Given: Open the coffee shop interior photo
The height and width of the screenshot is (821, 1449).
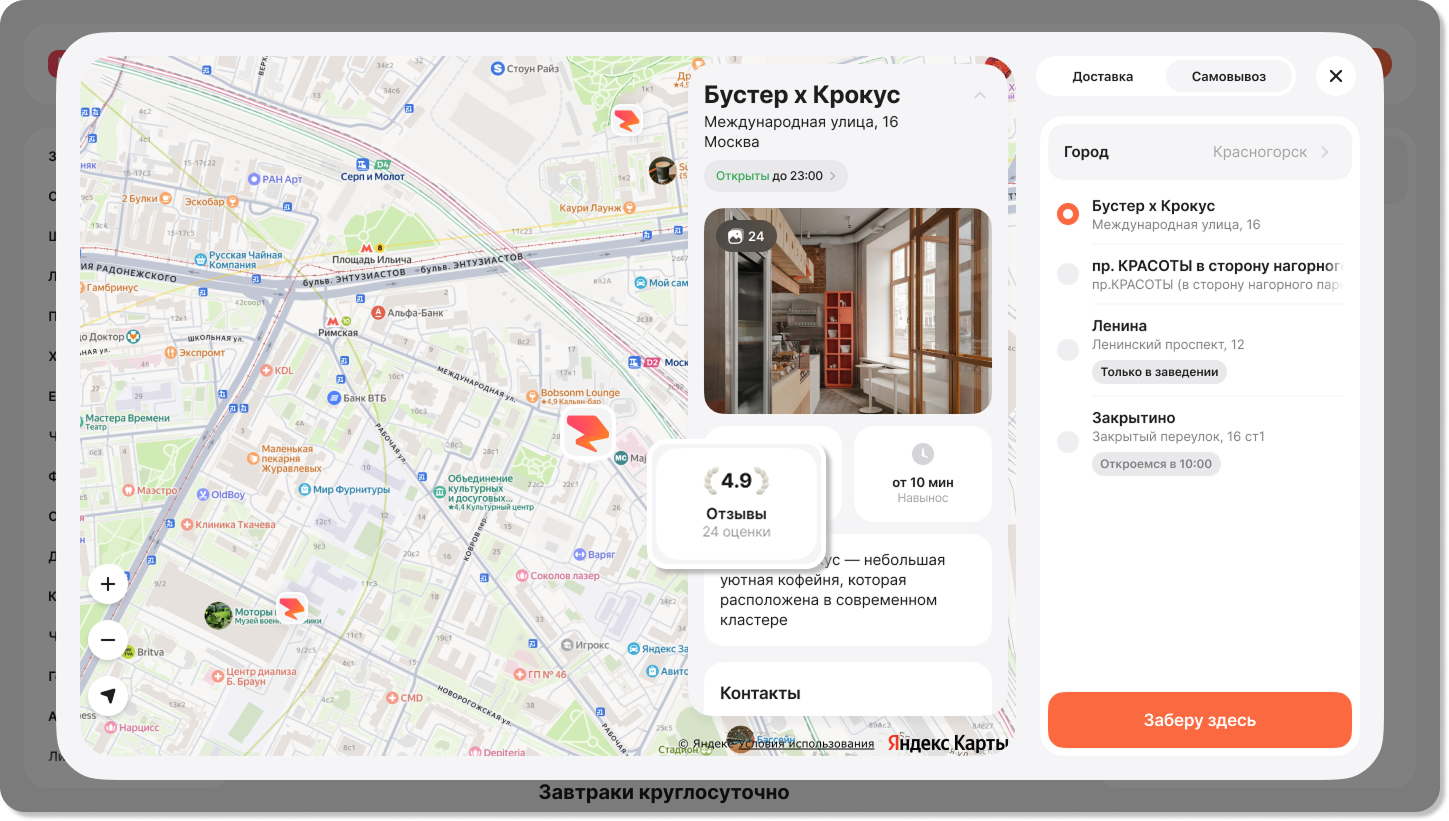Looking at the screenshot, I should [848, 311].
